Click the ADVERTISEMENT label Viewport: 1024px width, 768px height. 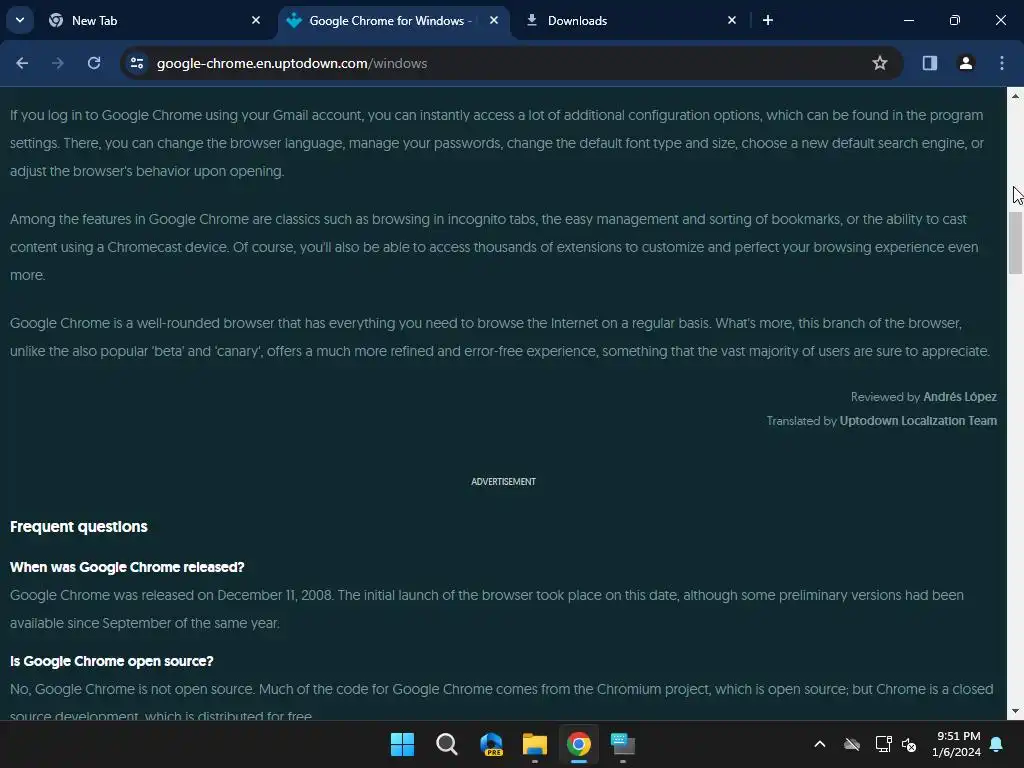click(504, 481)
